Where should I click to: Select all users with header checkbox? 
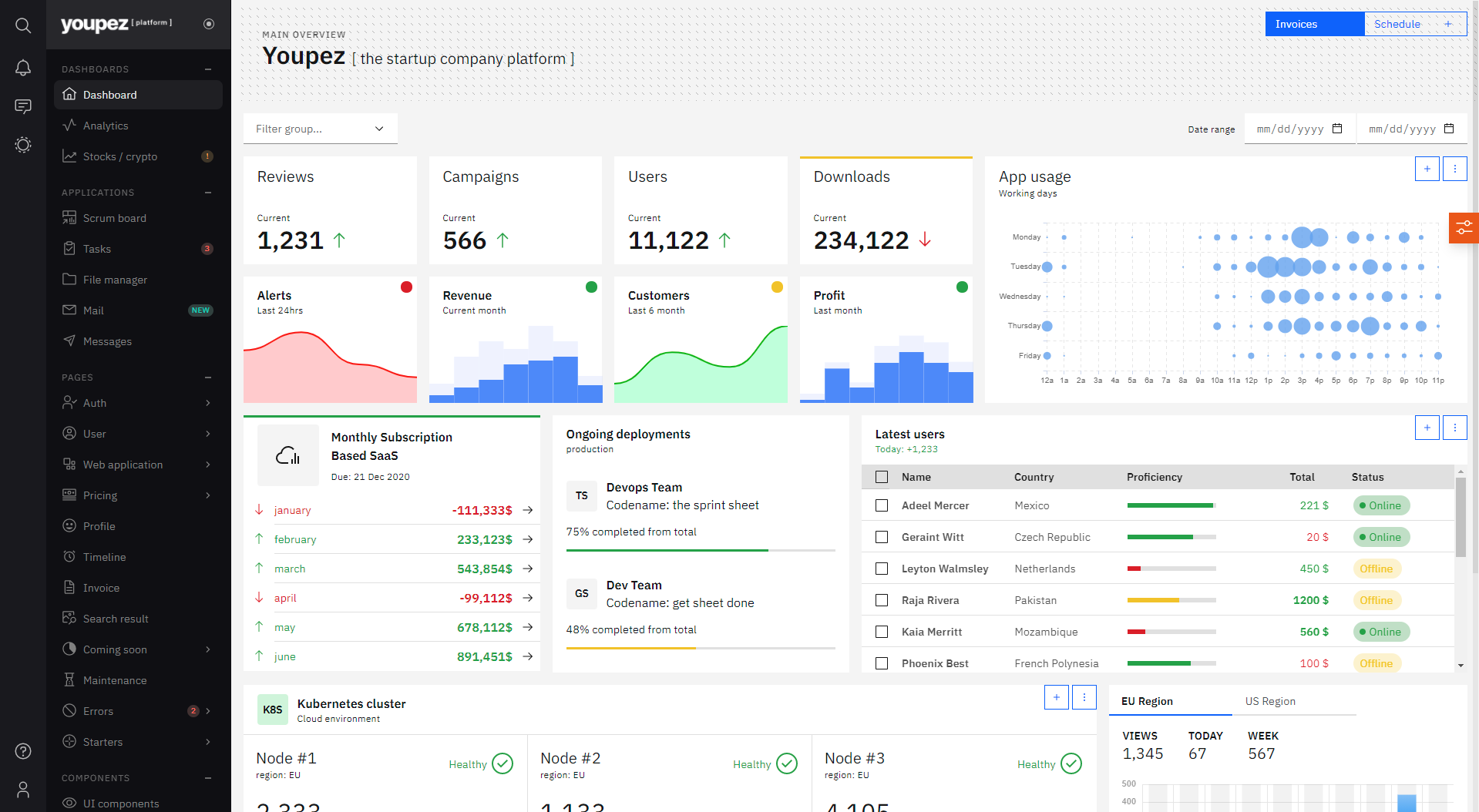click(882, 477)
